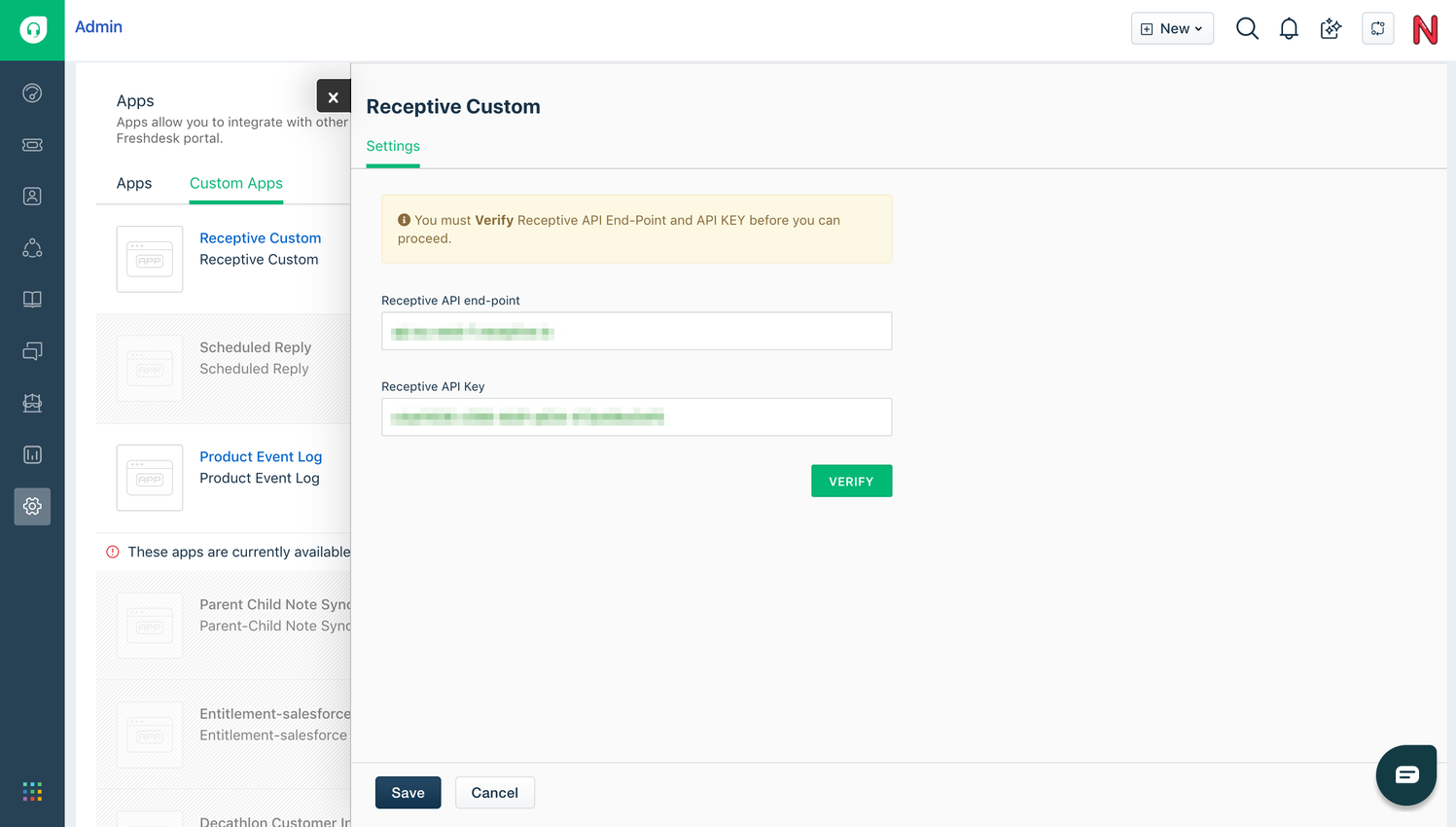
Task: Select the Contacts icon in the sidebar
Action: 32,196
